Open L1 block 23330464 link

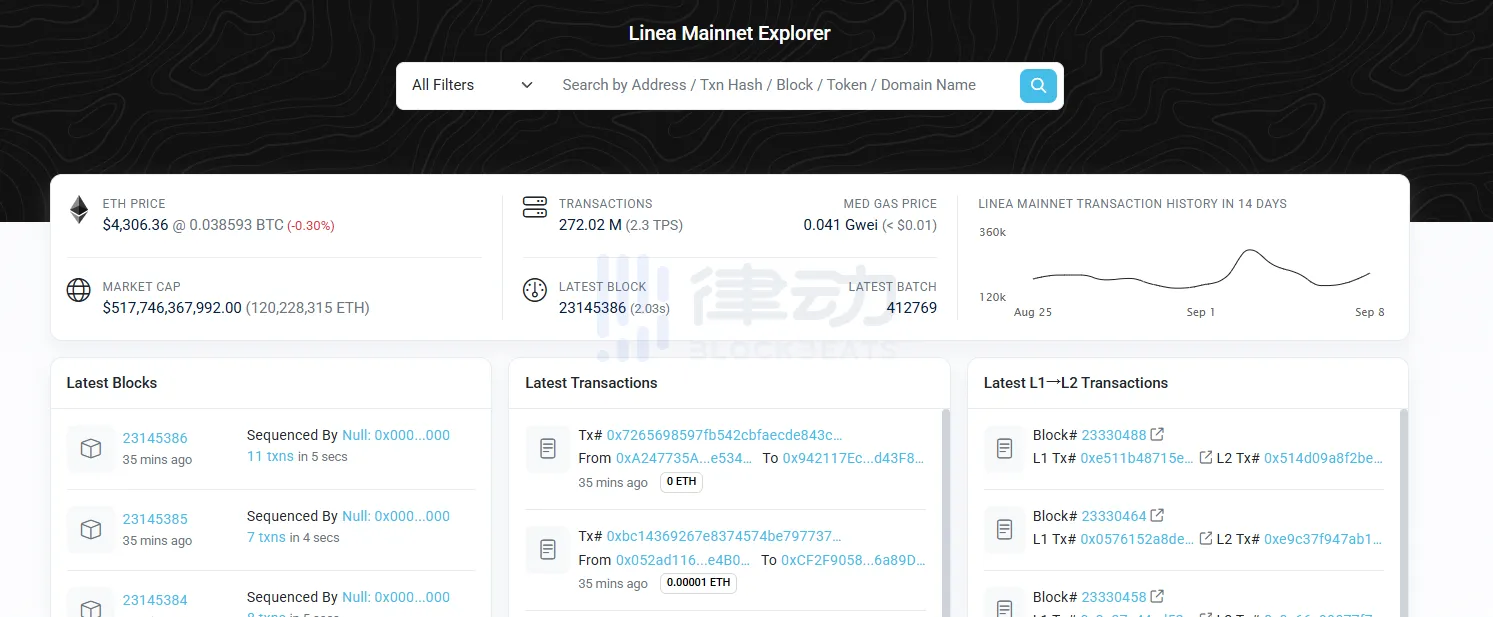(x=1114, y=515)
